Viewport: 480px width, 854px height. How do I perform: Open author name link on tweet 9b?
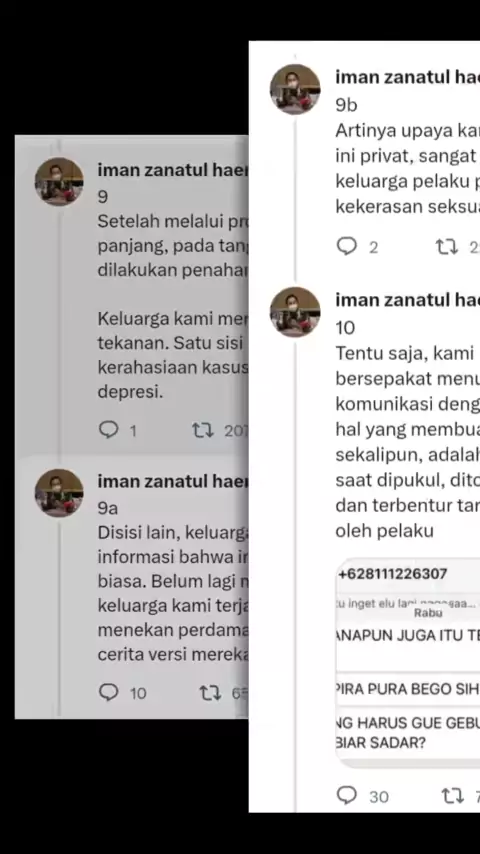point(408,77)
